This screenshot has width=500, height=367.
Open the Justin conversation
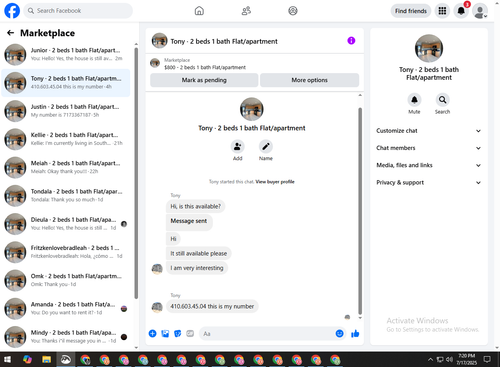[66, 111]
